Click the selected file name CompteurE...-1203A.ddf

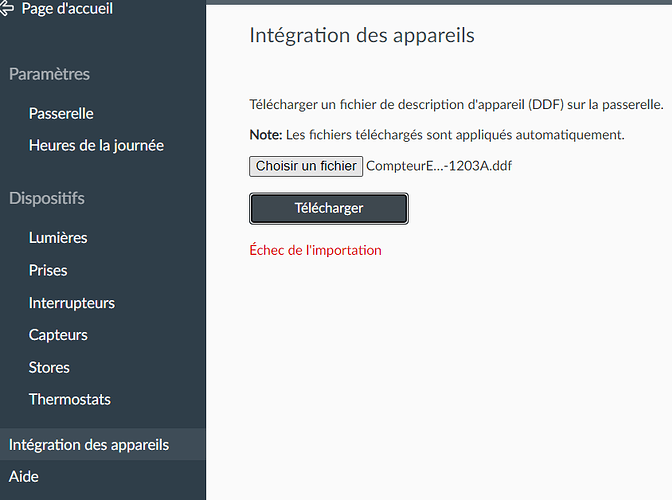point(439,166)
